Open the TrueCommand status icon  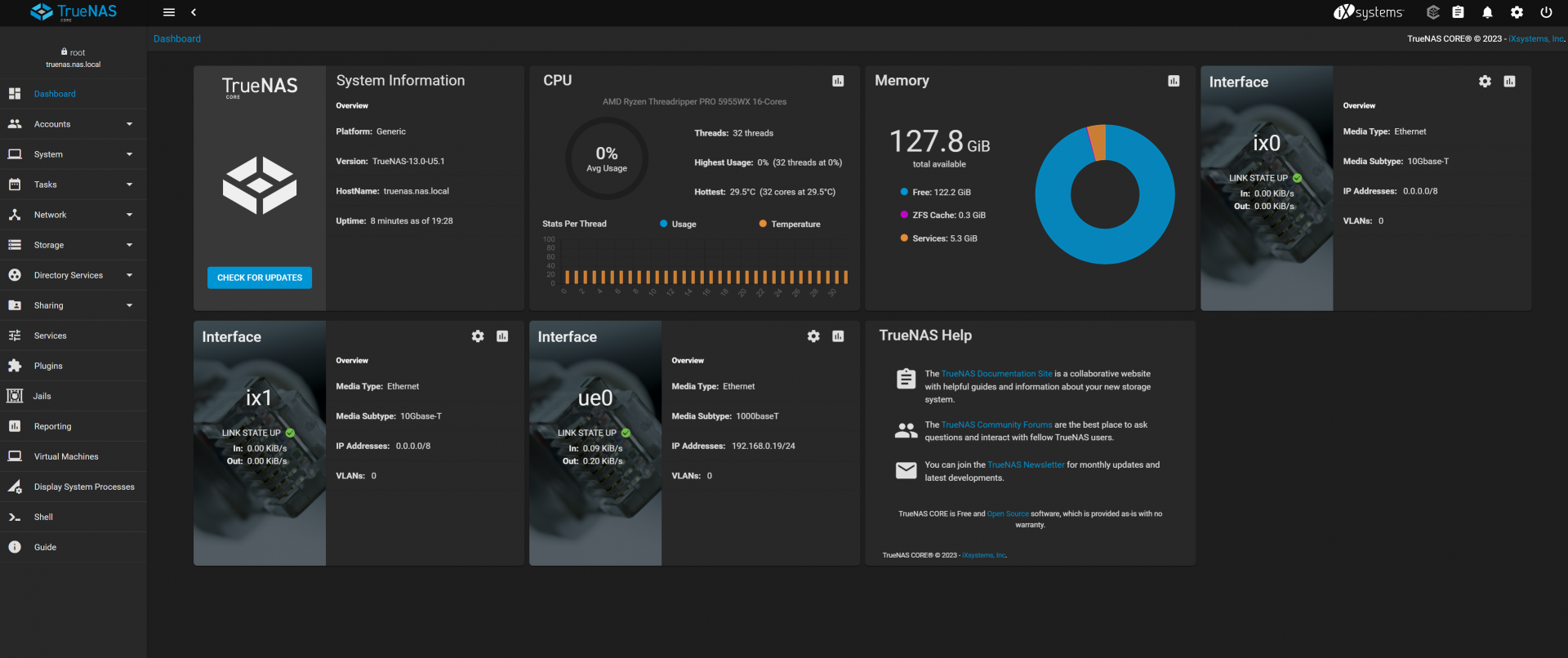click(x=1432, y=12)
